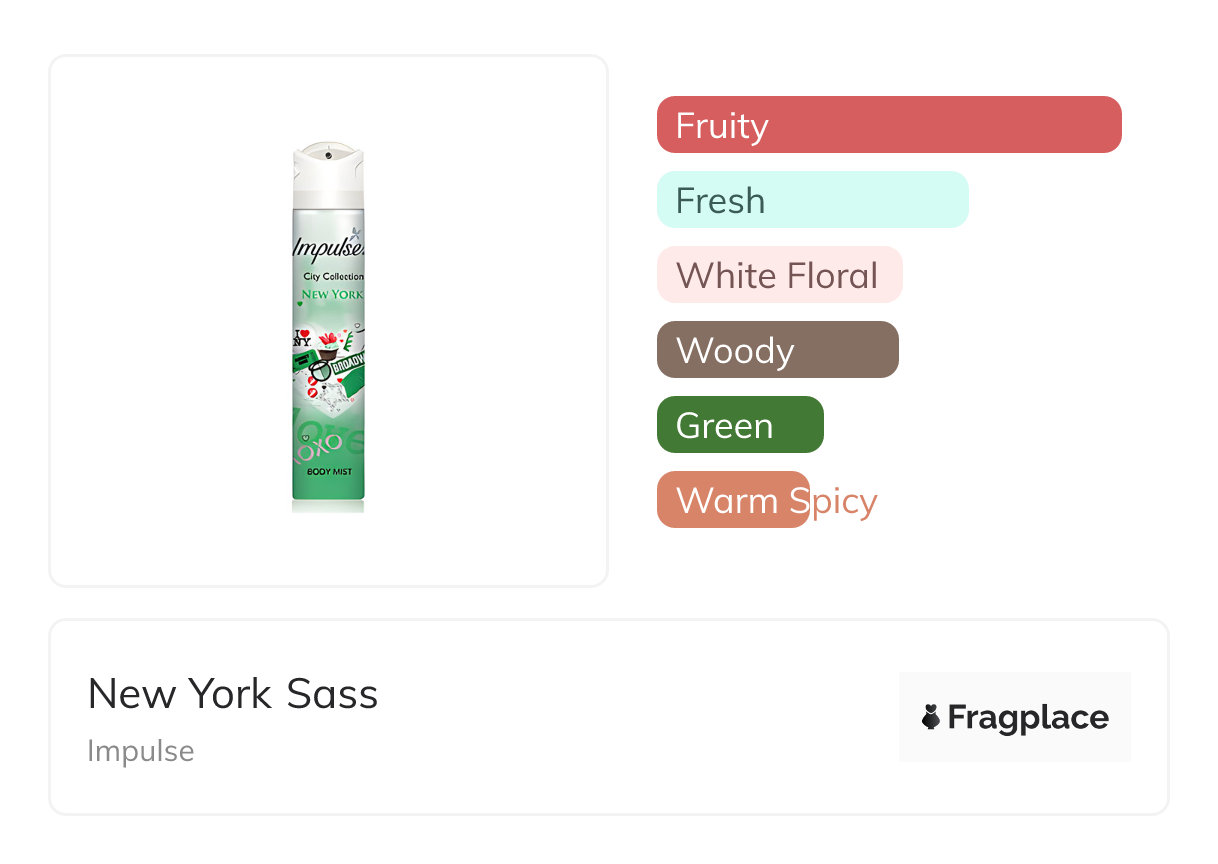The width and height of the screenshot is (1218, 864).
Task: Choose the Woody accord bar
Action: point(777,350)
